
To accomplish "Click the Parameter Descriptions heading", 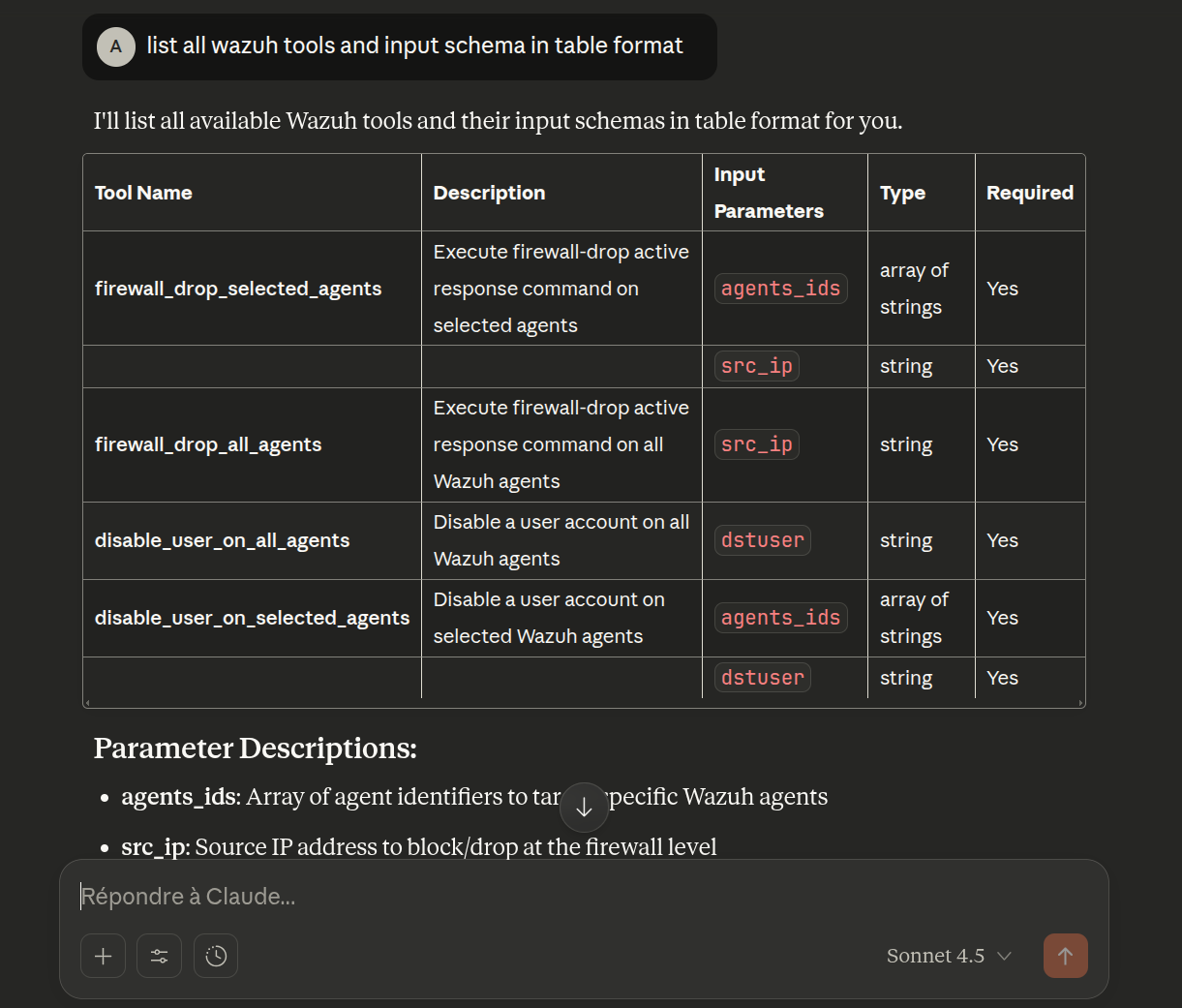I will point(255,748).
